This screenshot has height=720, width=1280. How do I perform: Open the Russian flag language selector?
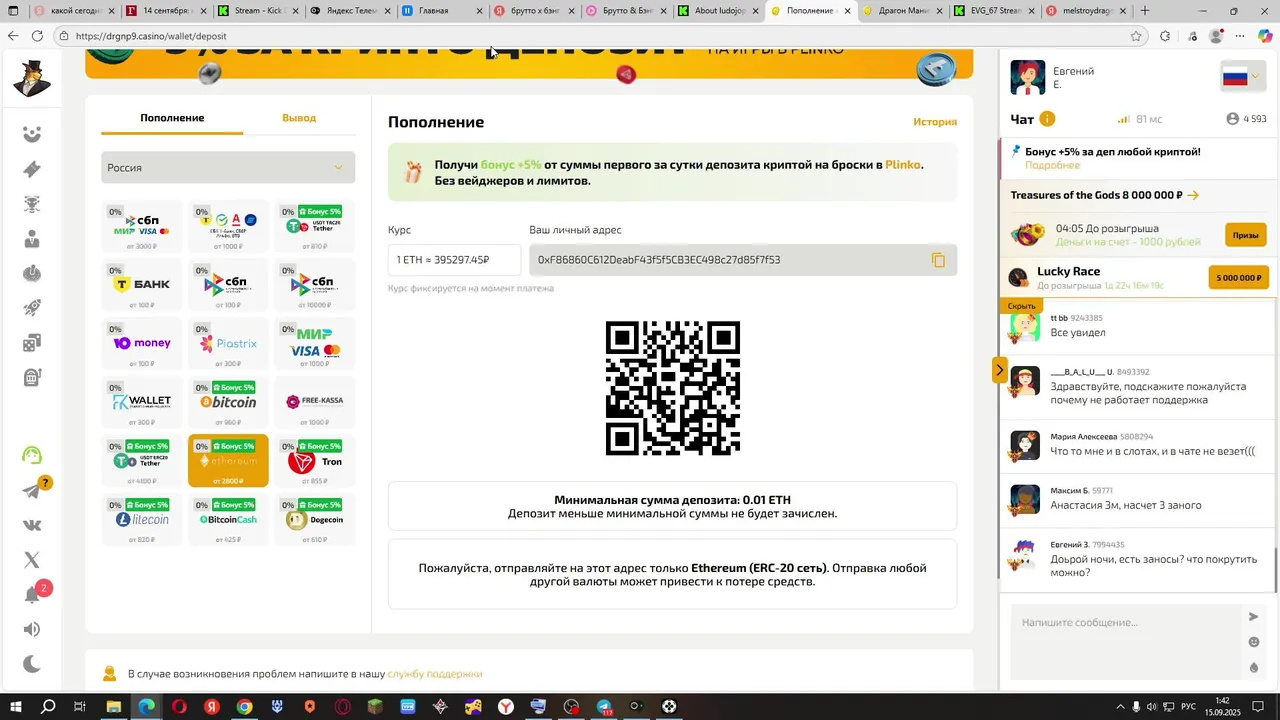click(x=1243, y=77)
